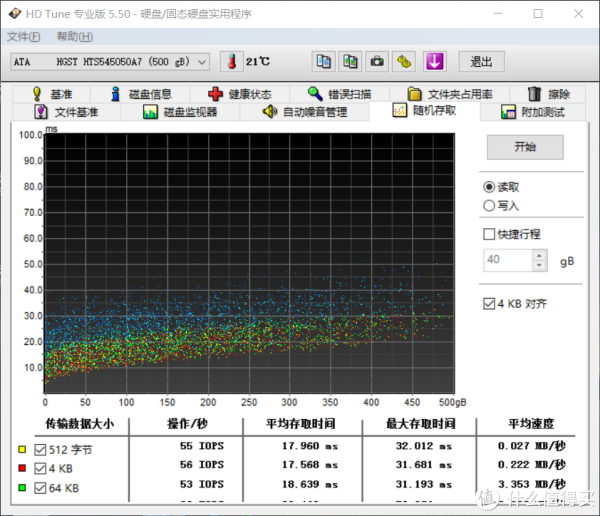Screen dimensions: 600x516
Task: Click the 17.568 ms average access time
Action: (x=310, y=465)
